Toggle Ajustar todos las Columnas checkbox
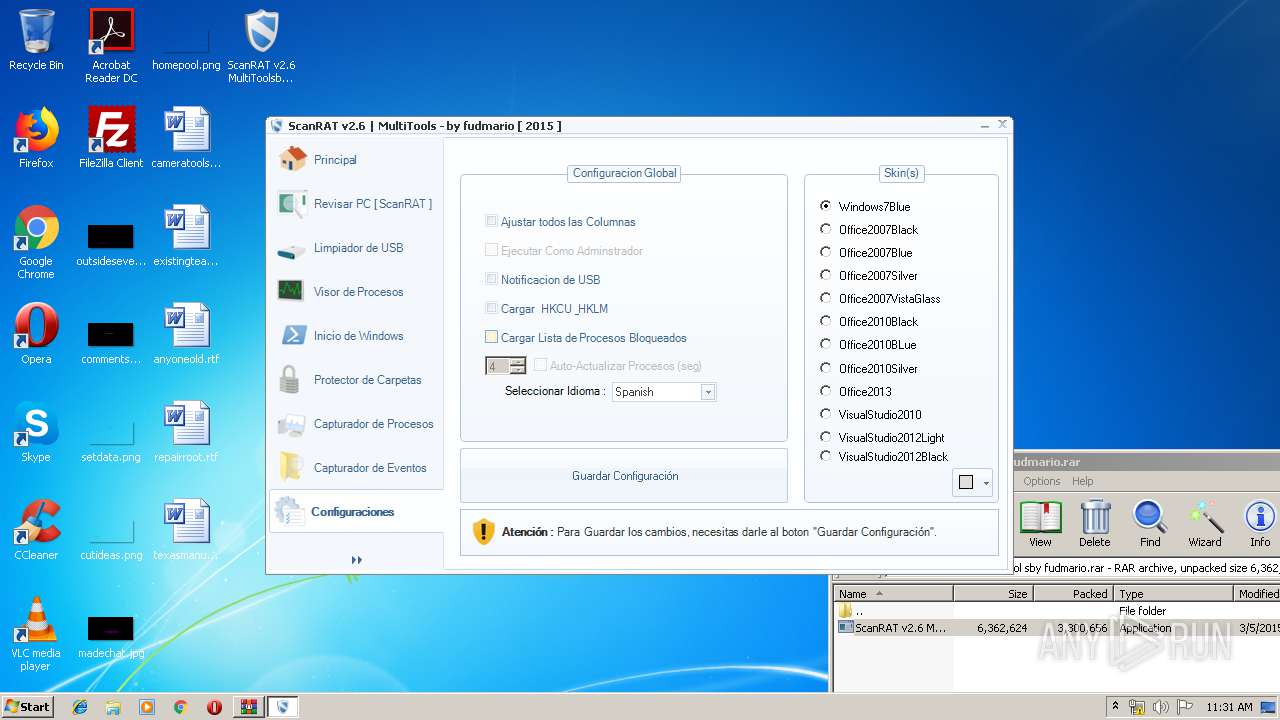Screen dimensions: 1280x720 (491, 222)
